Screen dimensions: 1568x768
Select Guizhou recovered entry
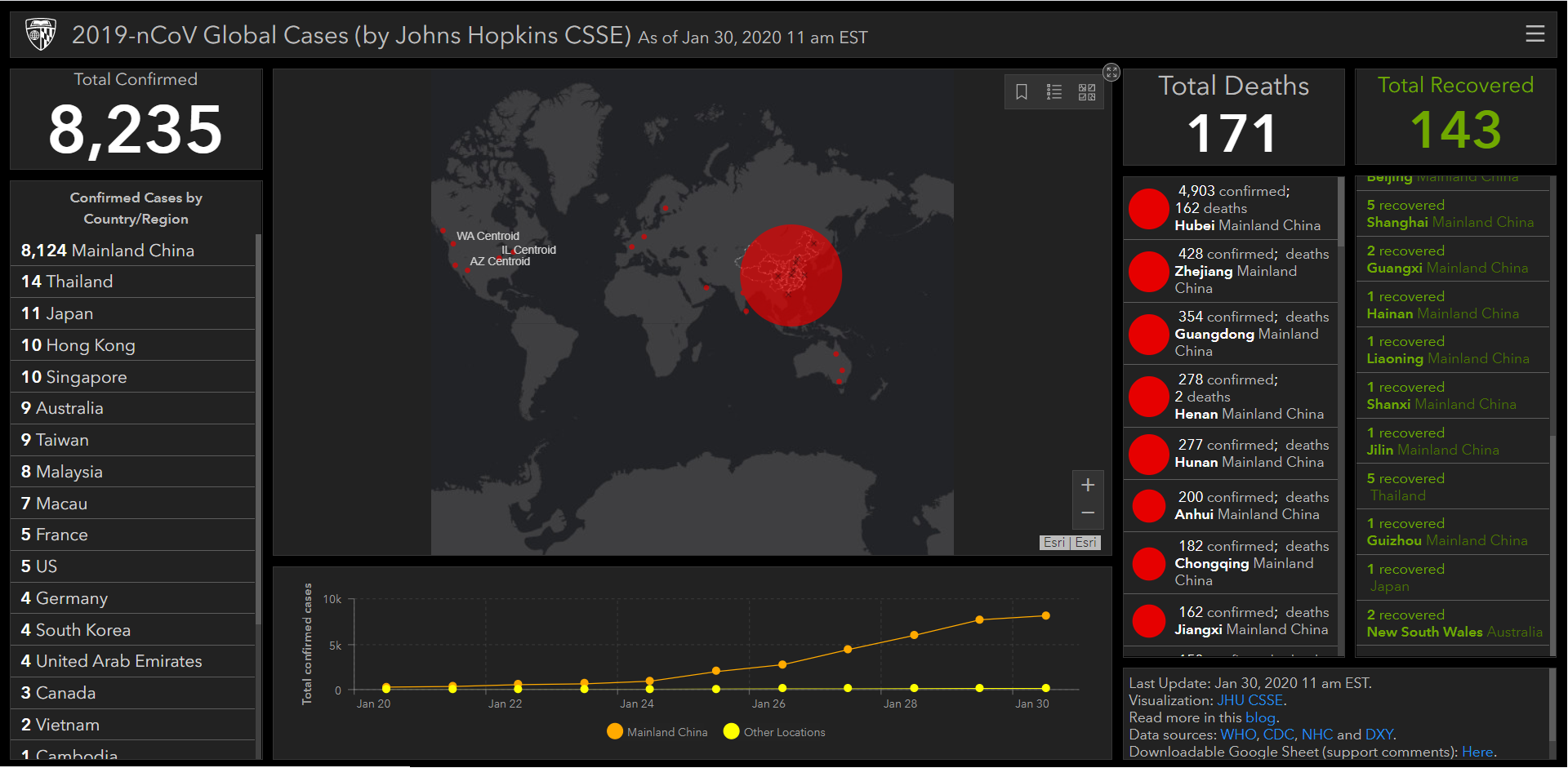click(x=1453, y=532)
